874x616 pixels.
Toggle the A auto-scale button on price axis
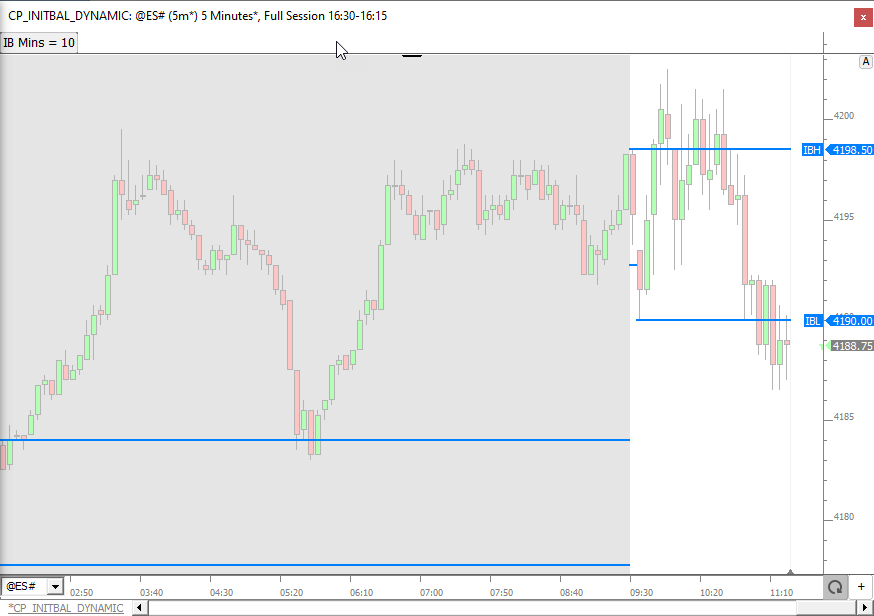(x=865, y=62)
